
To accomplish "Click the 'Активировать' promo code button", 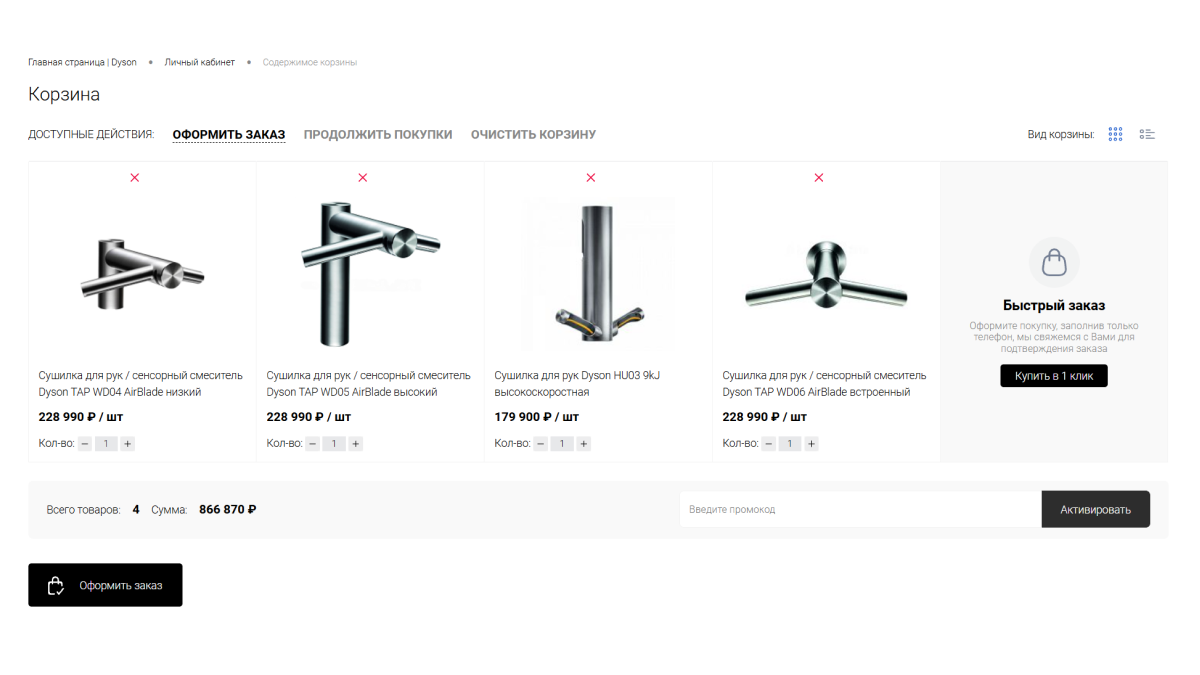I will coord(1095,509).
